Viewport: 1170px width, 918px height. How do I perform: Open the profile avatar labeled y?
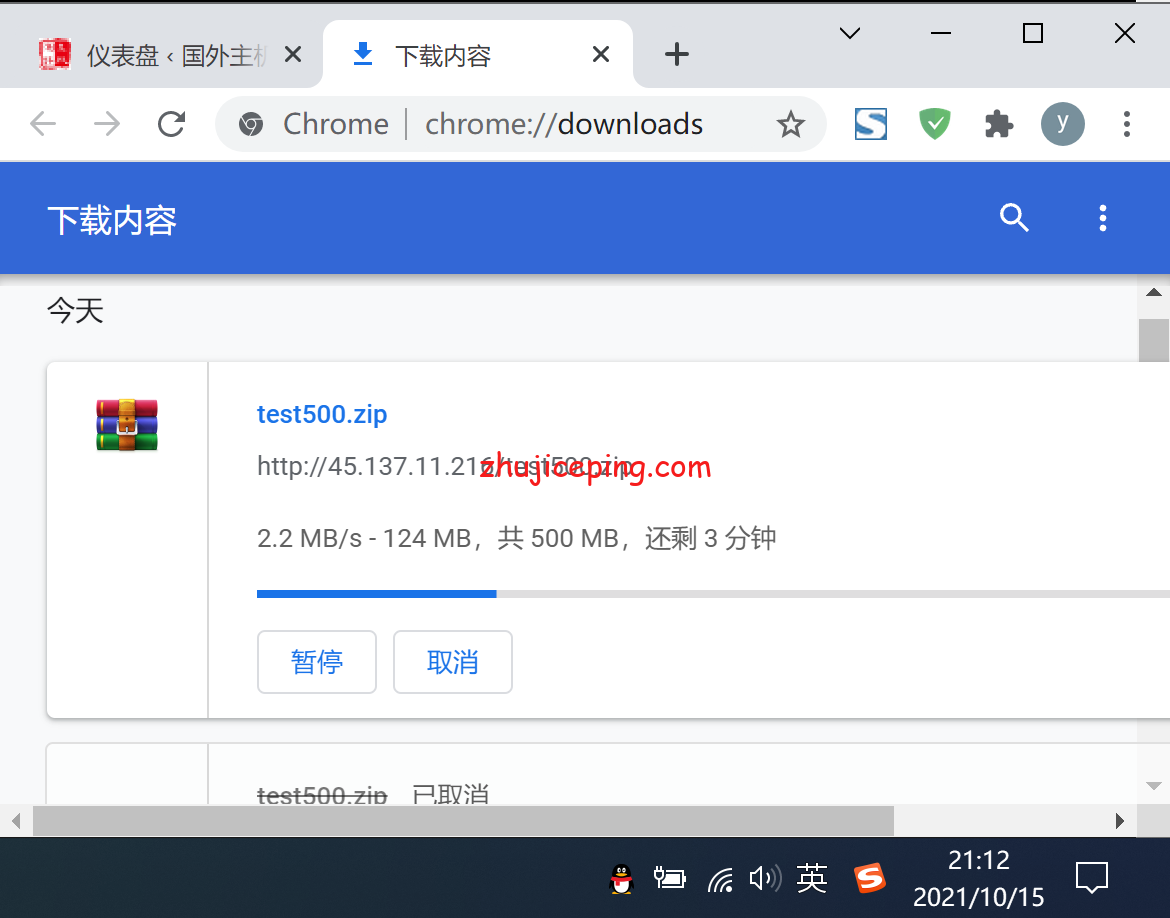(1063, 124)
